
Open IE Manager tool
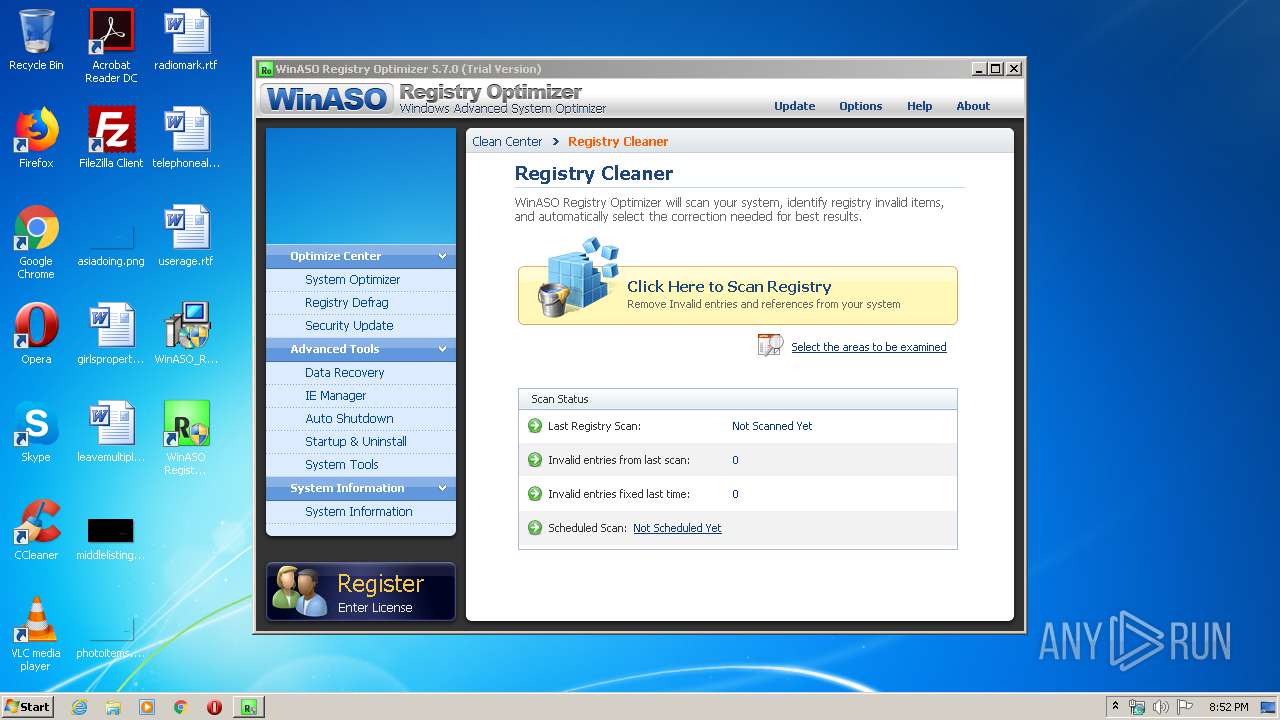(336, 396)
